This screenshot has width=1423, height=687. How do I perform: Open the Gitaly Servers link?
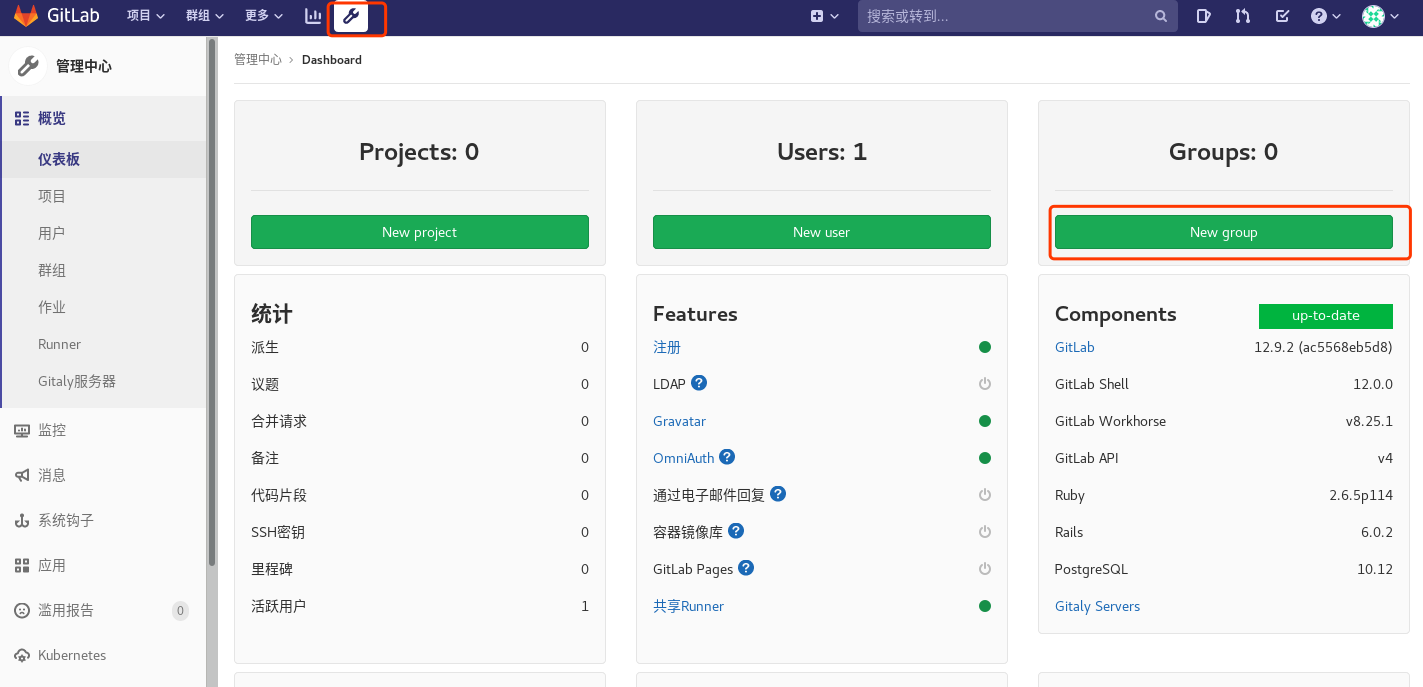[1097, 606]
